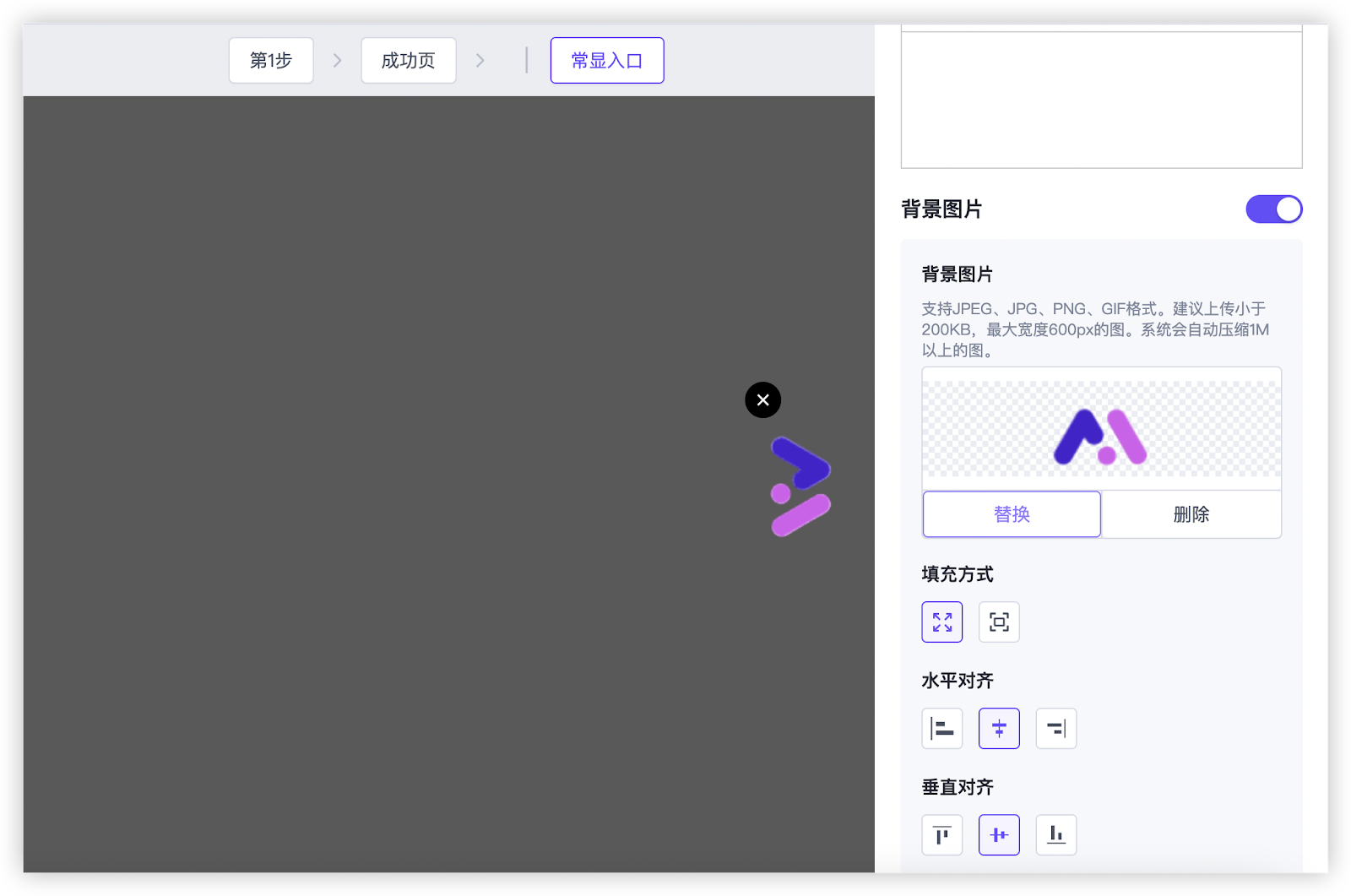This screenshot has width=1351, height=896.
Task: Set vertical alignment to middle
Action: 999,835
